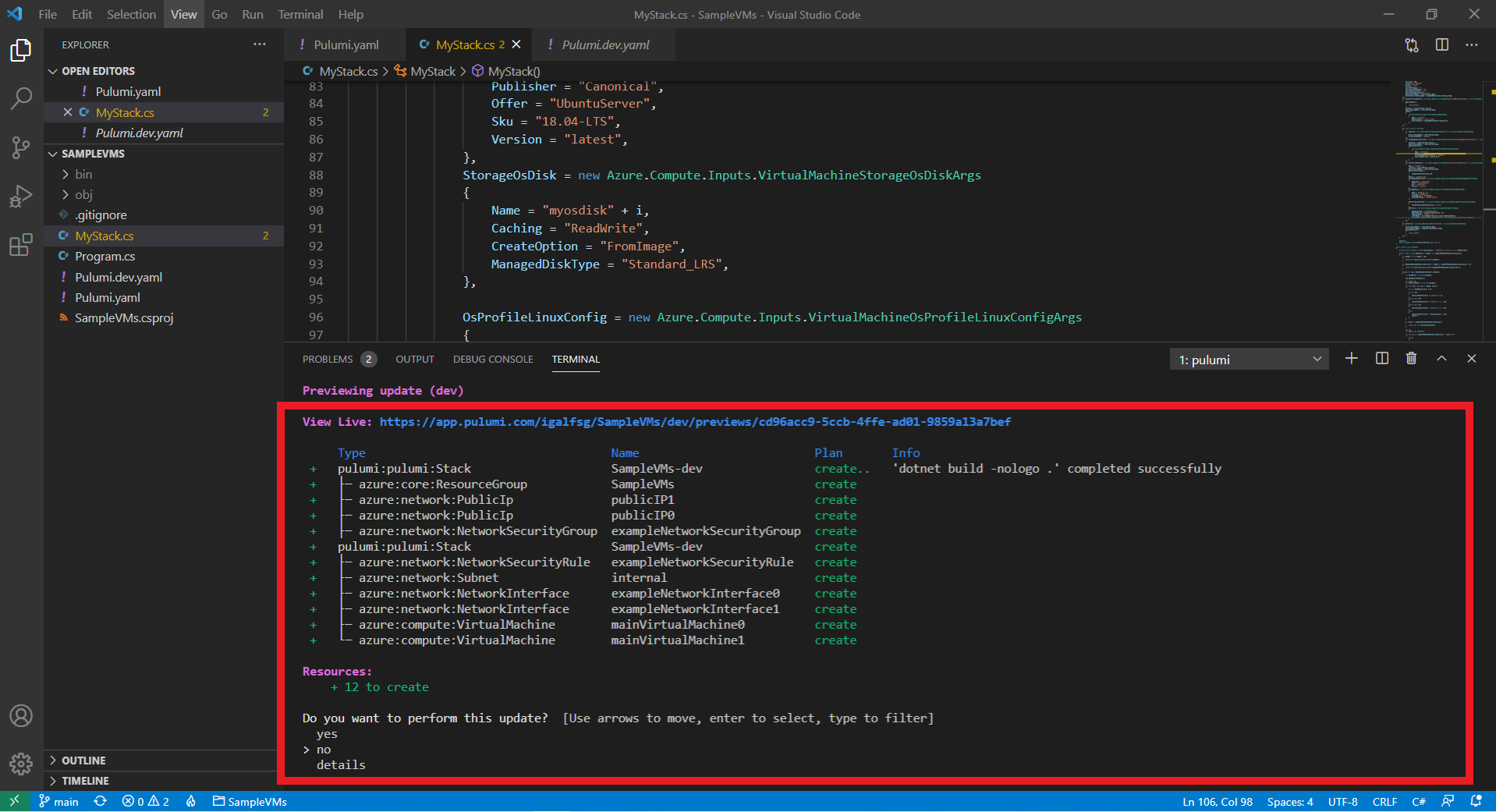Screen dimensions: 1496x812
Task: Switch to the Output panel tab
Action: (414, 359)
